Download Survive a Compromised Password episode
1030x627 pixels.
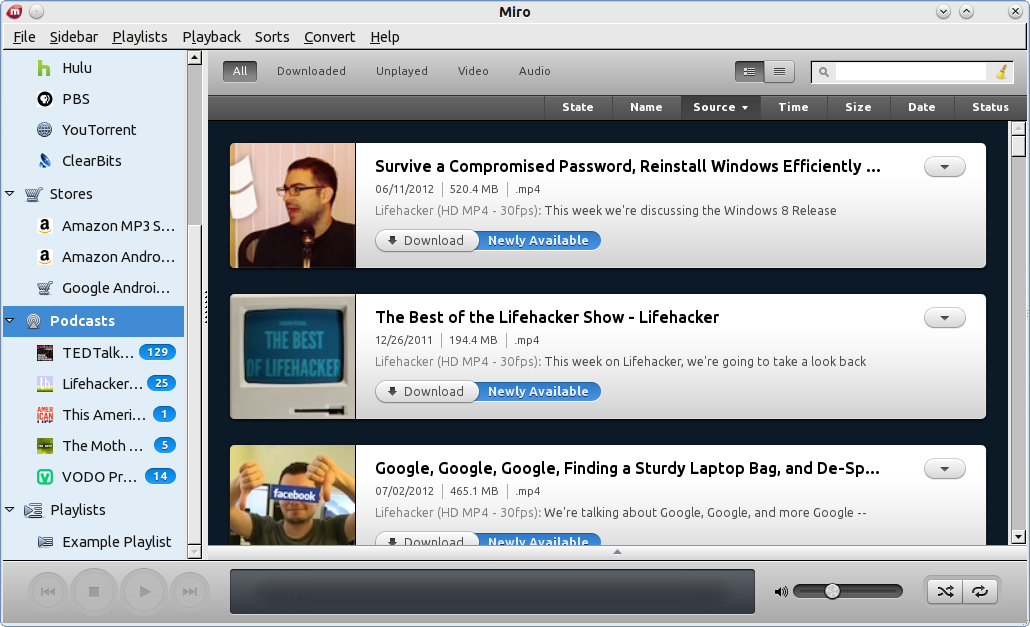[426, 240]
